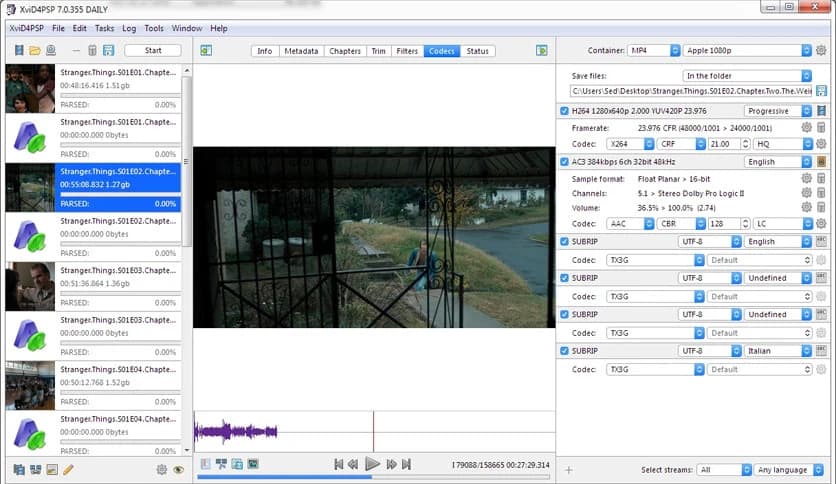This screenshot has height=484, width=836.
Task: Switch to the Filters tab
Action: point(407,51)
